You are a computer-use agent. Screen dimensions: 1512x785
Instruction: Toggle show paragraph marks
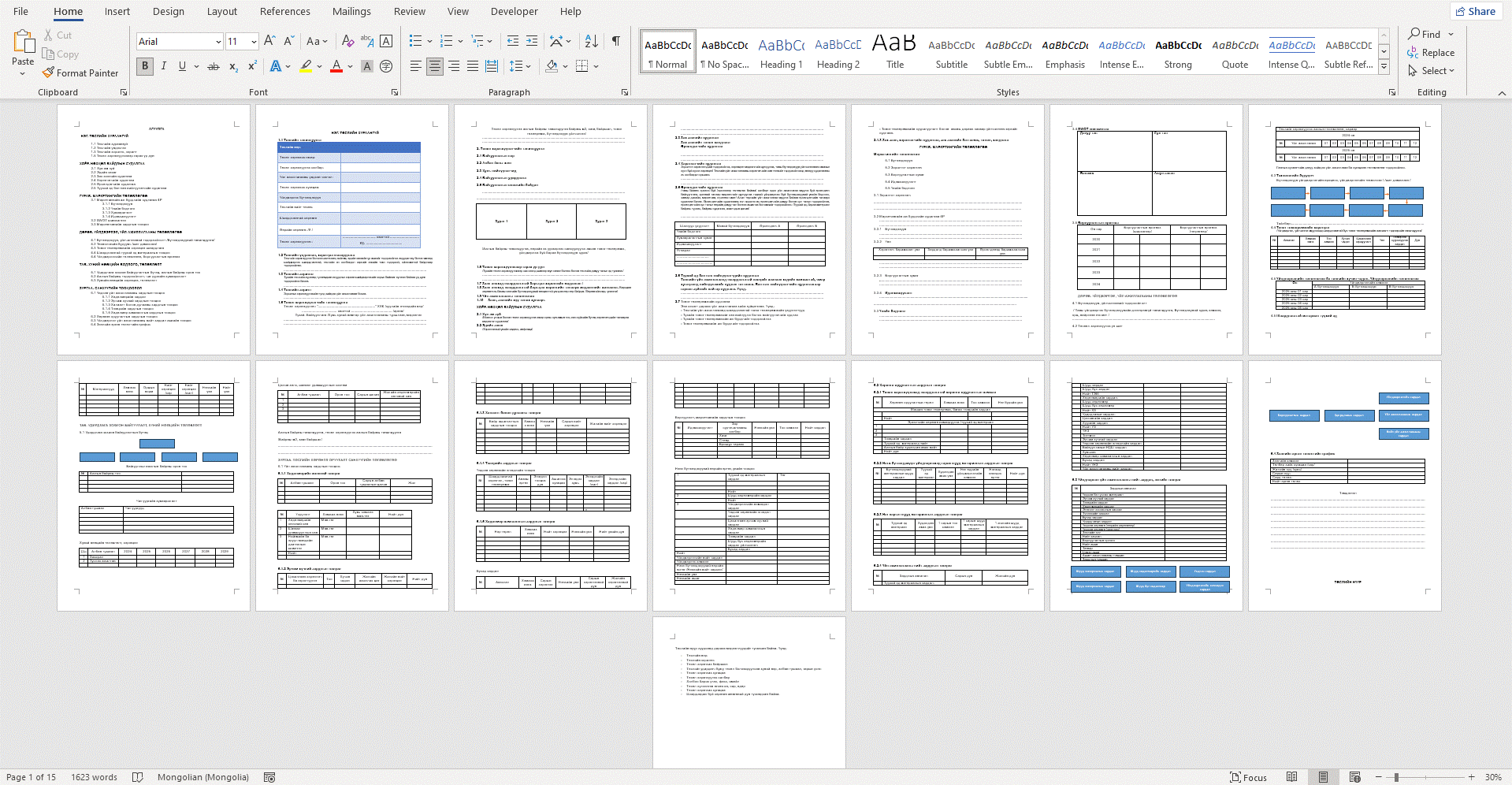[616, 41]
